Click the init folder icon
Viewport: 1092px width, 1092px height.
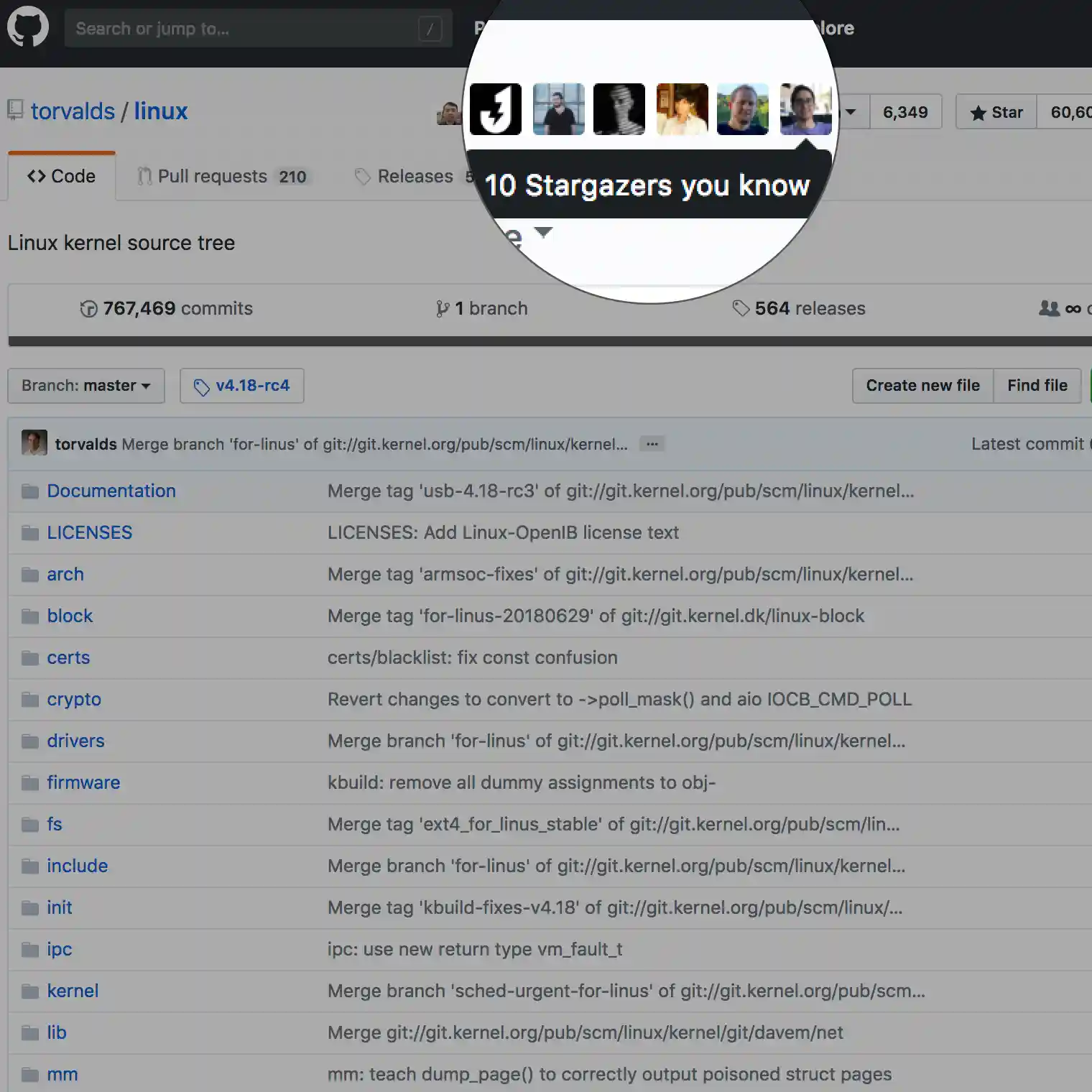(30, 908)
